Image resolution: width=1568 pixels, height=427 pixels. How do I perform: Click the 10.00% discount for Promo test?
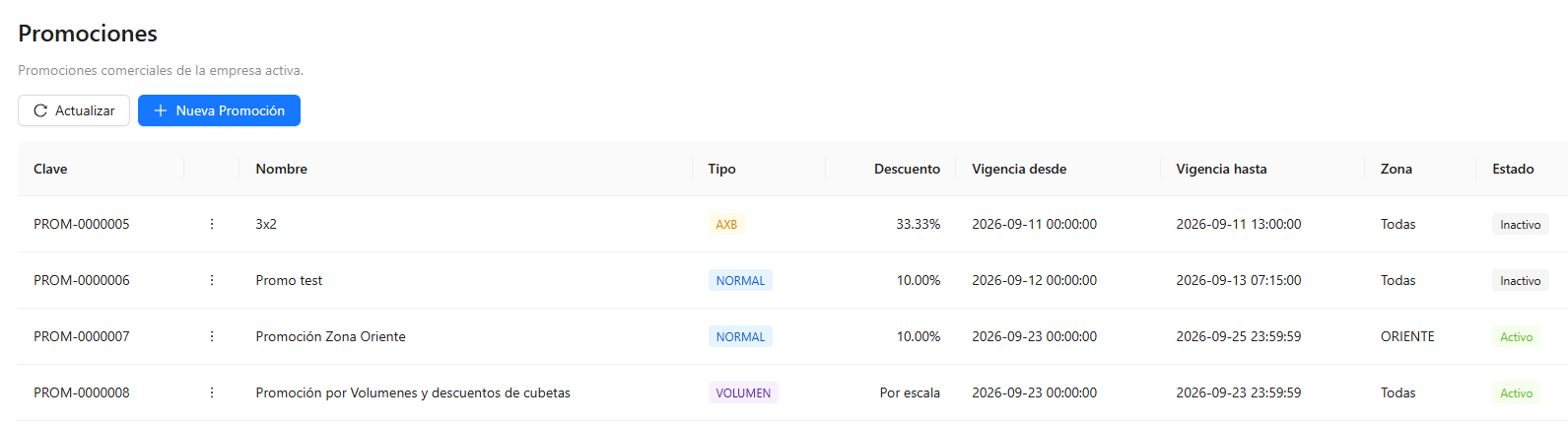pos(918,280)
